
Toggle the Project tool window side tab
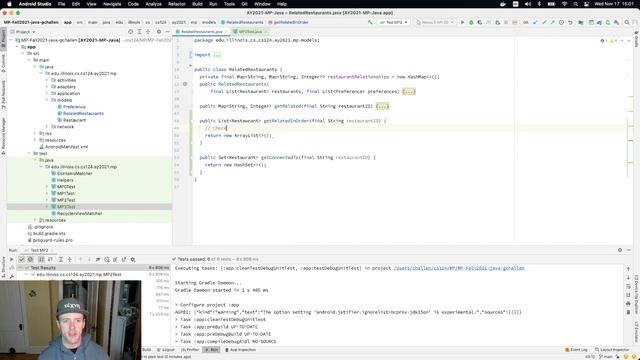tap(3, 40)
